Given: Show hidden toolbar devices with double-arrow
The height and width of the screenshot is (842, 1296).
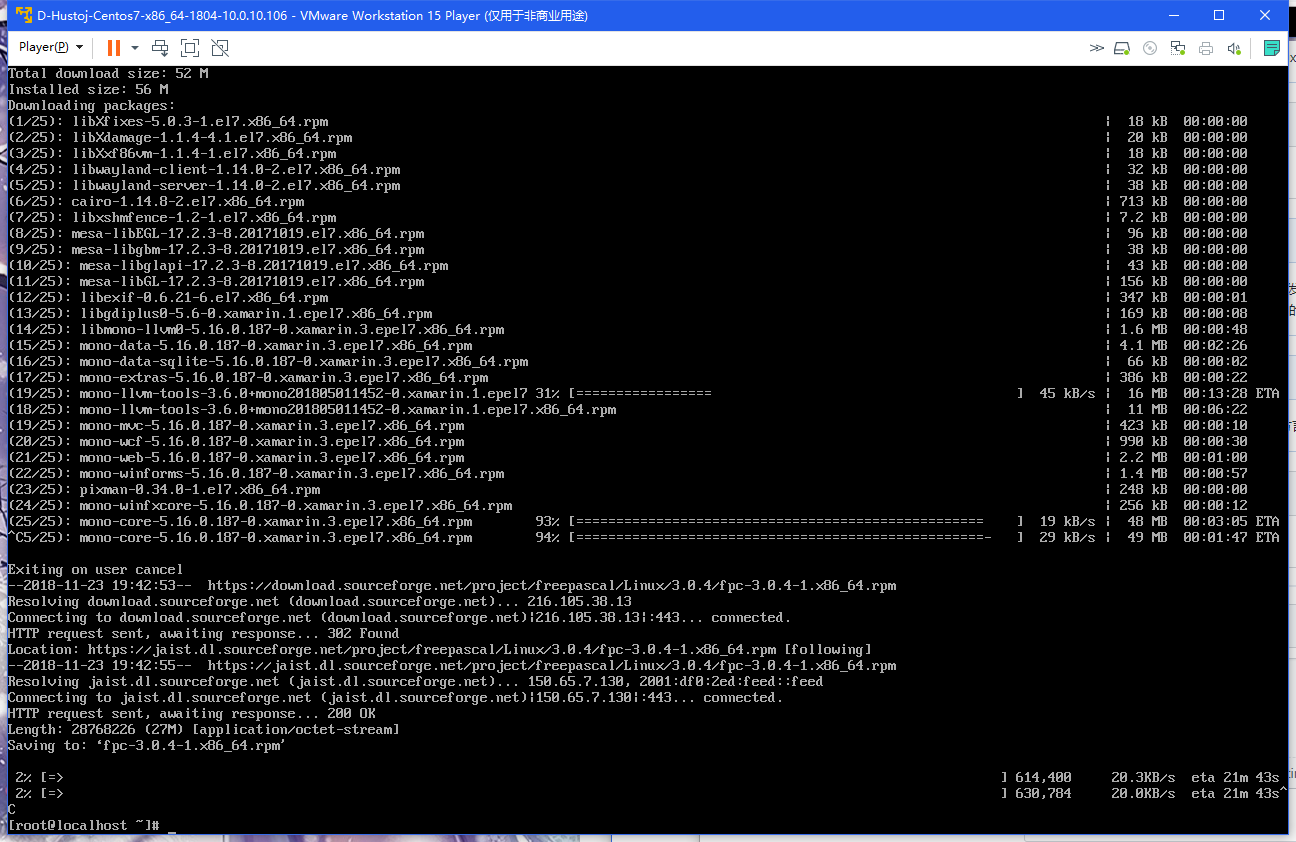Looking at the screenshot, I should [x=1097, y=47].
